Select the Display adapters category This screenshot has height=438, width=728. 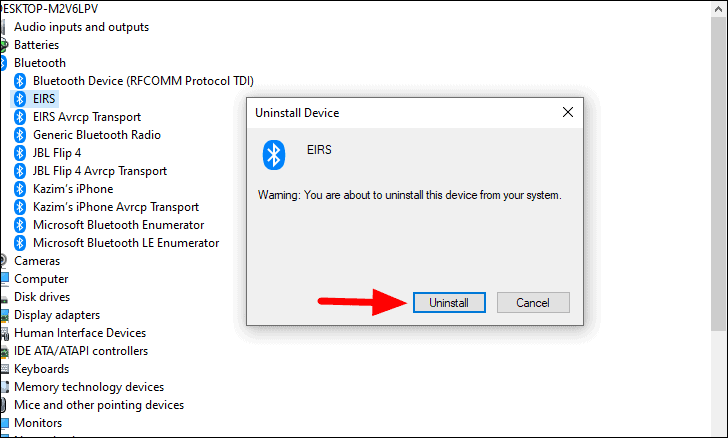57,315
